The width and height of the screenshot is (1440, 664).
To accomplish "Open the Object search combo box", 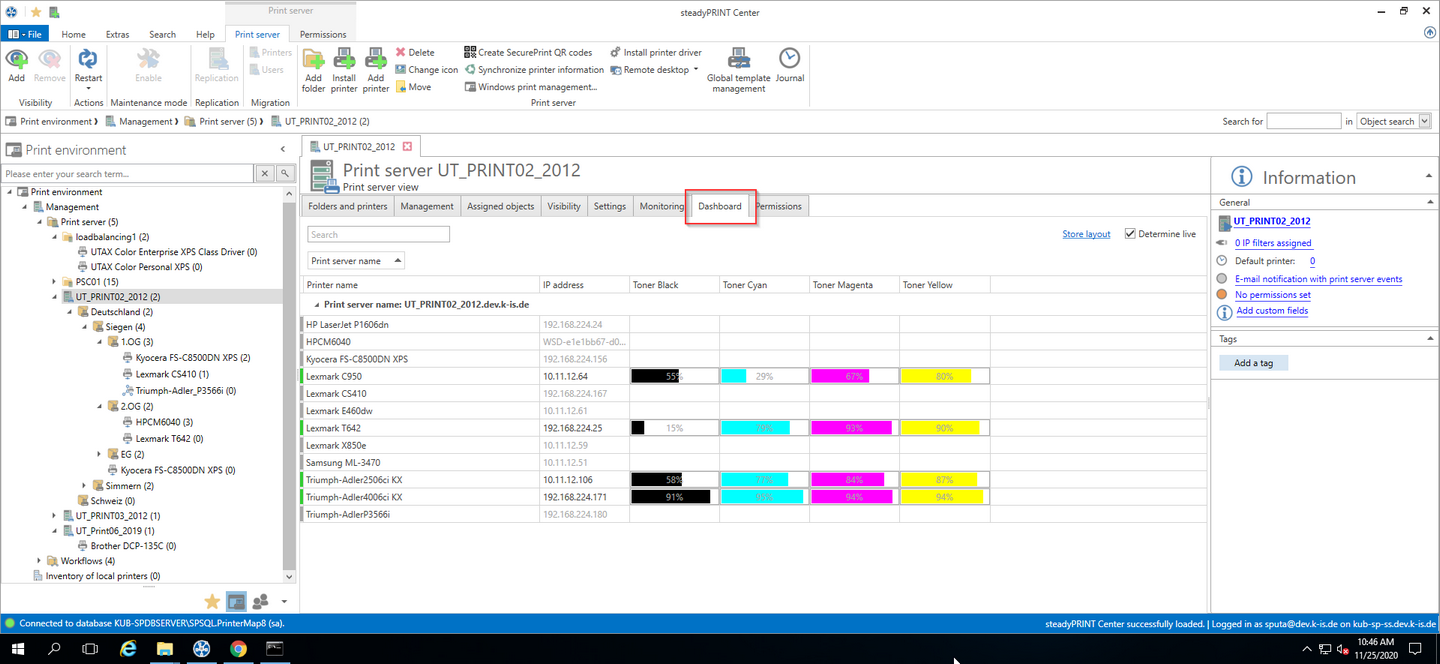I will (1393, 121).
